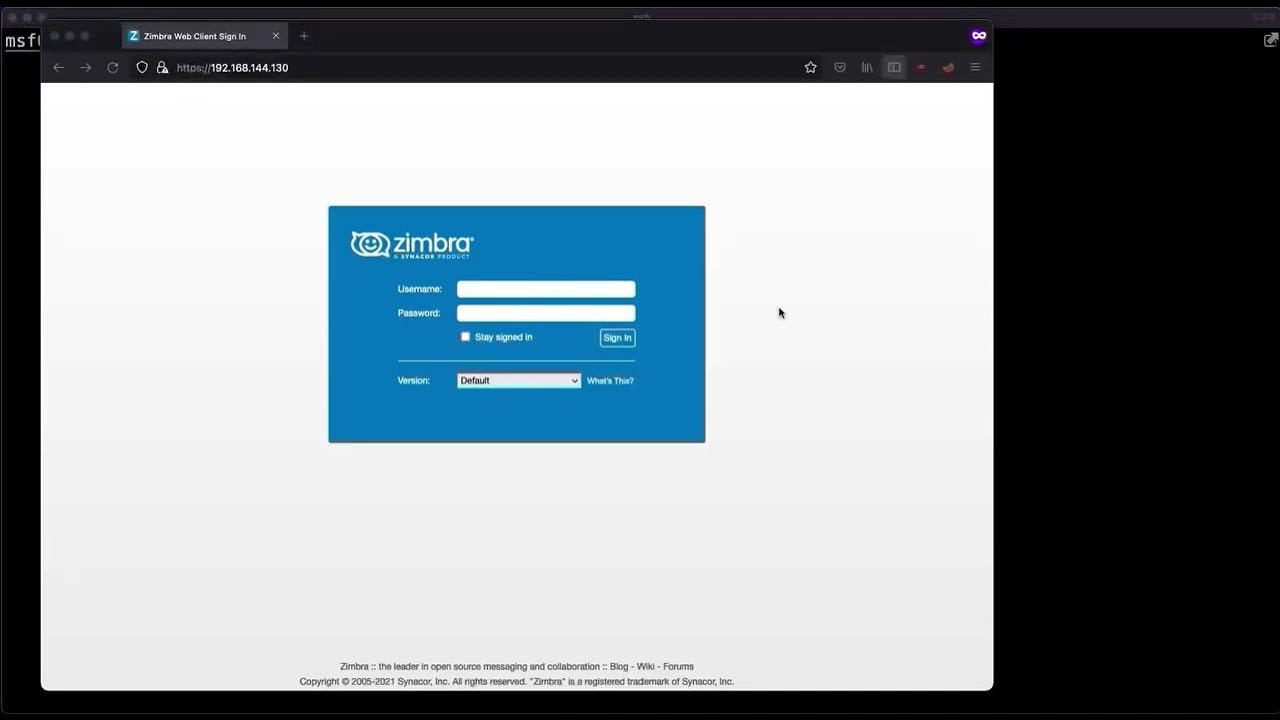The image size is (1280, 720).
Task: Click the Zimbra logo
Action: coord(412,245)
